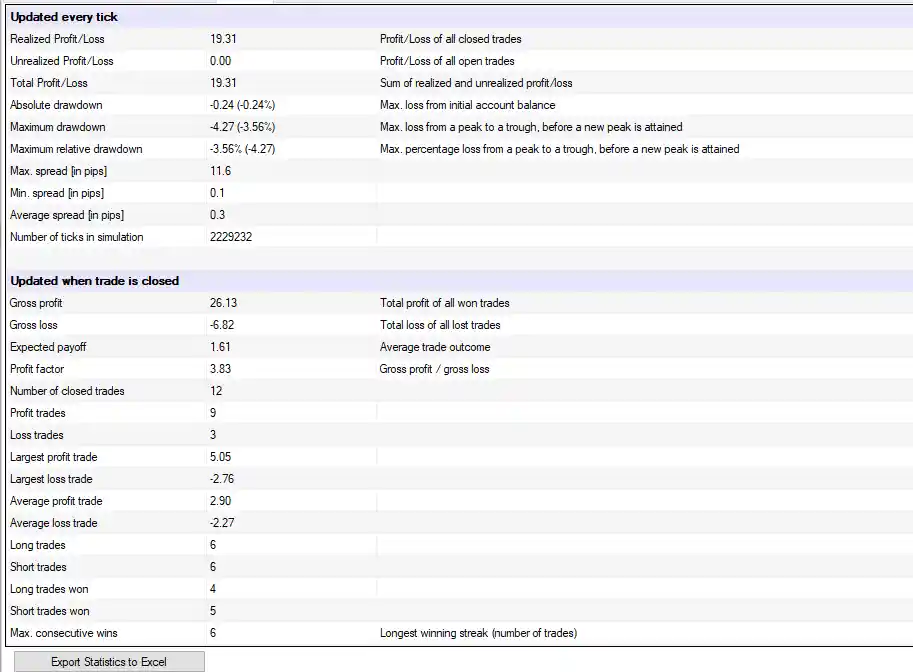Image resolution: width=913 pixels, height=672 pixels.
Task: Select the Loss trades row label
Action: (x=36, y=435)
